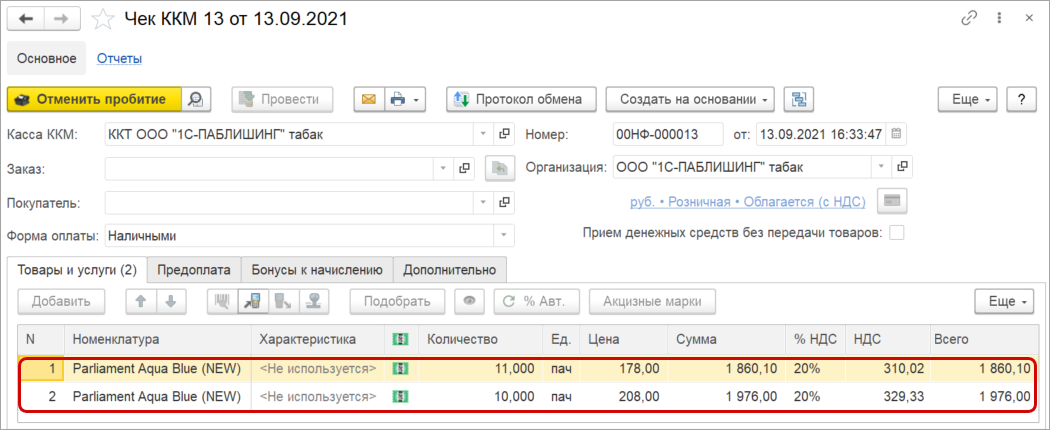
Task: Open the Касса ККМ record in a new form
Action: (504, 134)
